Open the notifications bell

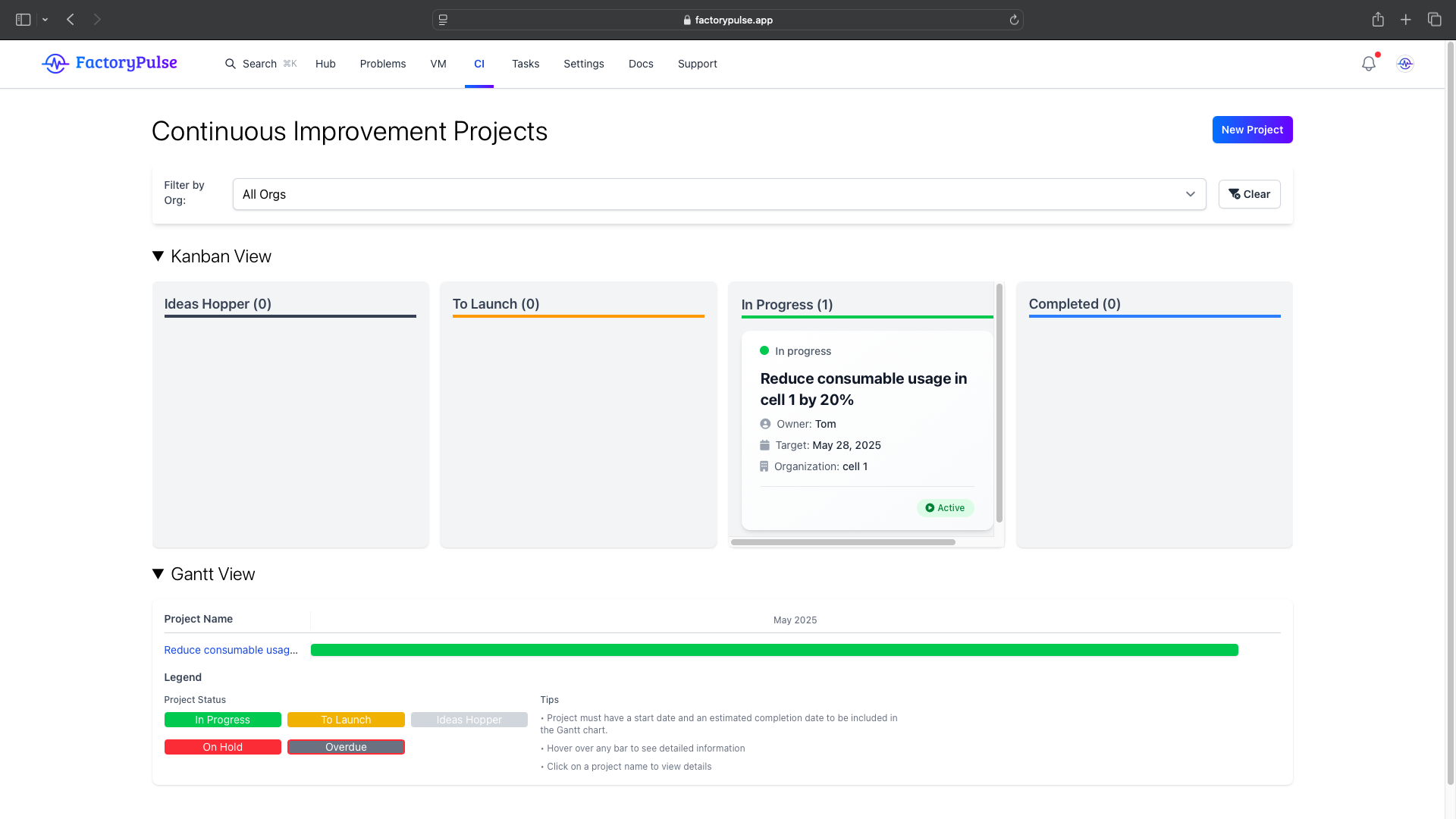click(x=1369, y=64)
